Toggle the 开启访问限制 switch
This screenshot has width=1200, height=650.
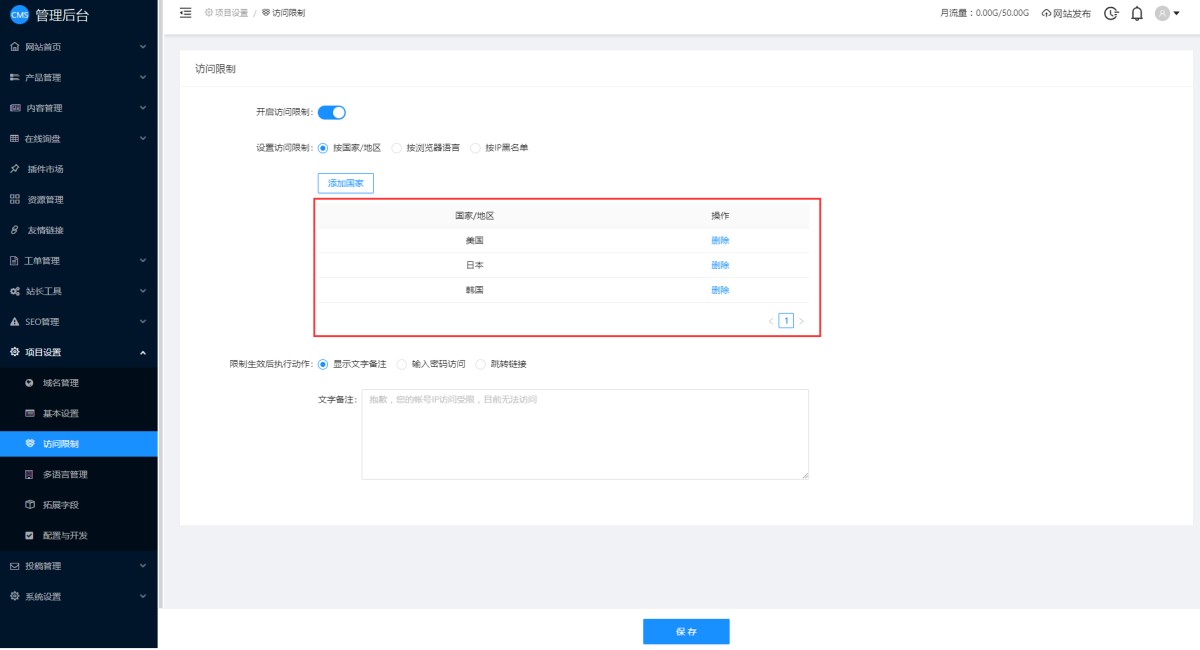331,112
